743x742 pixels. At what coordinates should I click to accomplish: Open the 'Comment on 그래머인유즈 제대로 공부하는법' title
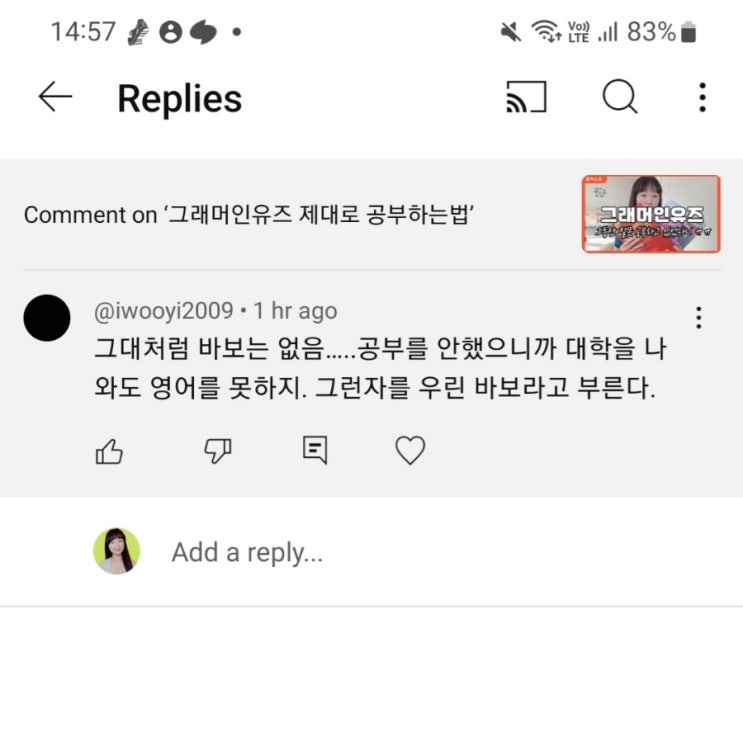click(249, 215)
